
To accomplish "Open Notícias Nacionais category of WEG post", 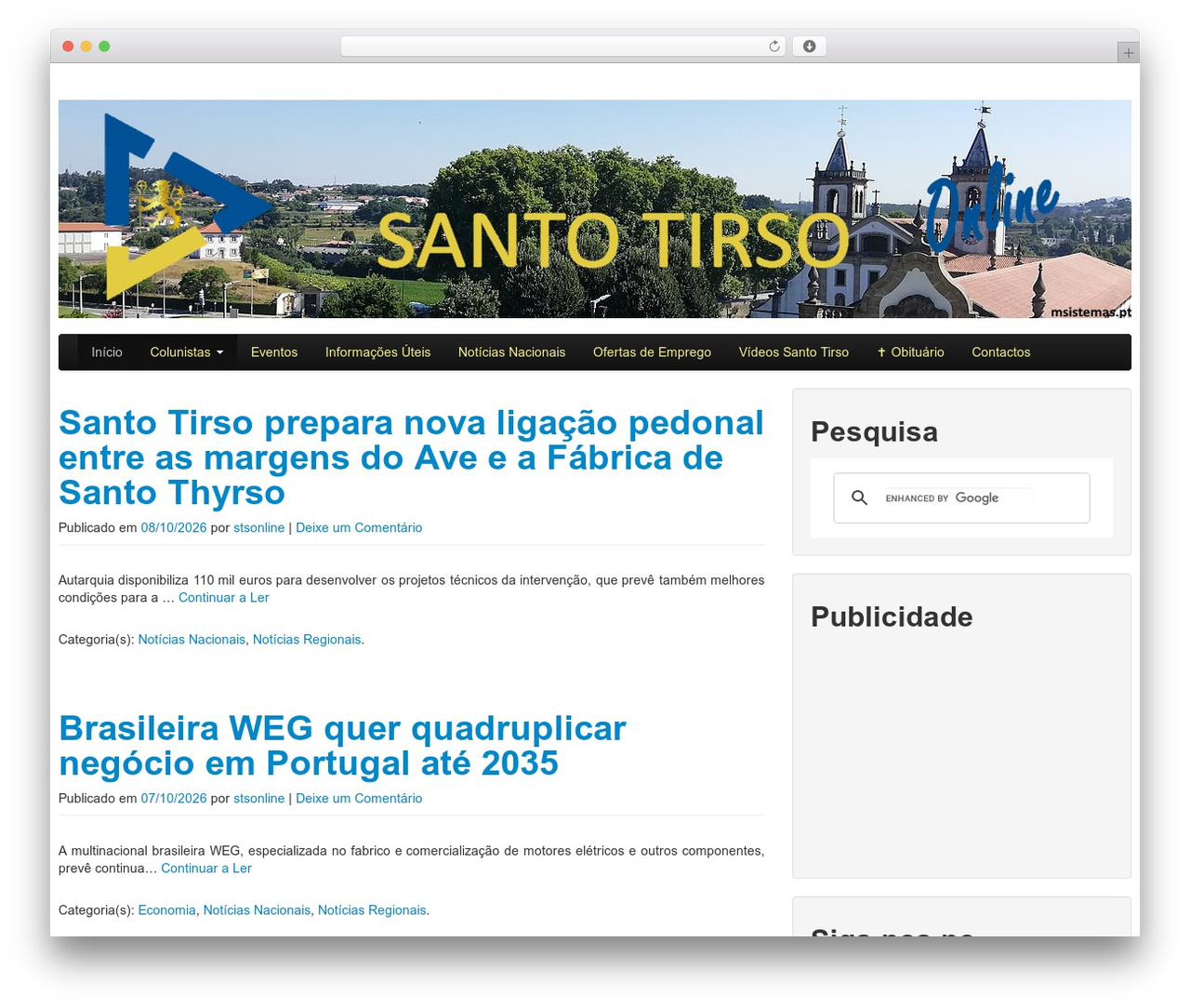I will pyautogui.click(x=257, y=910).
